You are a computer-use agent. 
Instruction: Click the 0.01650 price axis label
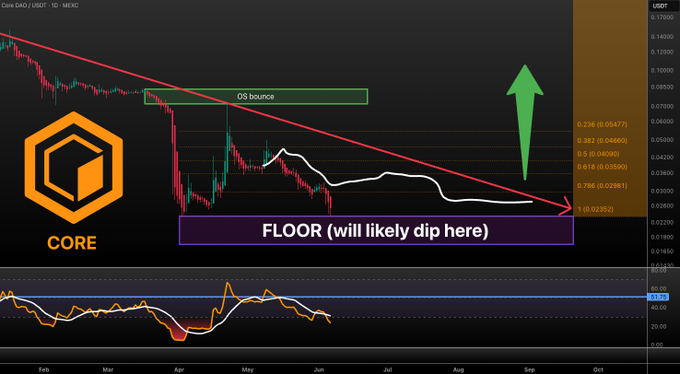662,251
